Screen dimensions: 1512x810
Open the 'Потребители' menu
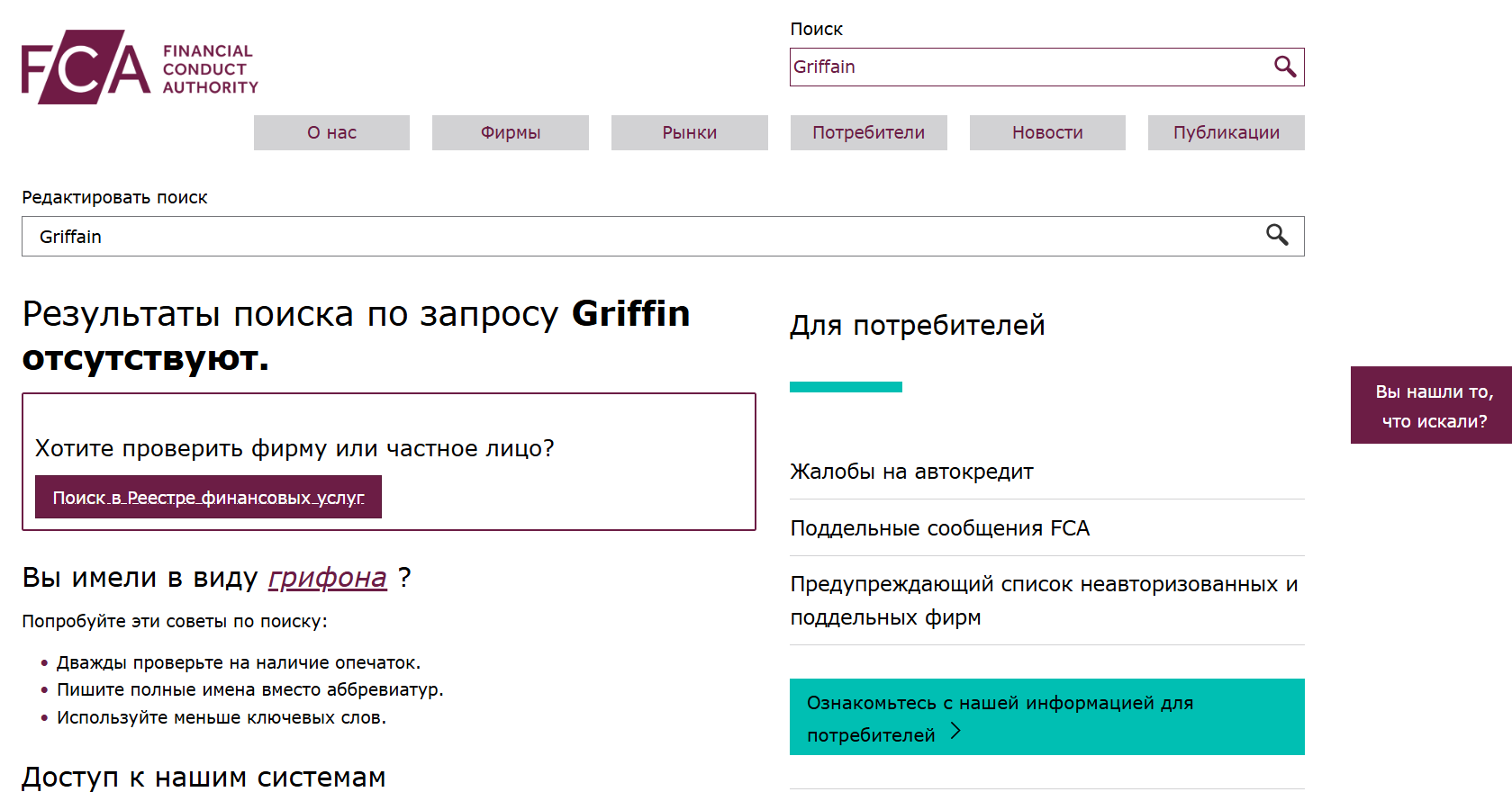(869, 132)
